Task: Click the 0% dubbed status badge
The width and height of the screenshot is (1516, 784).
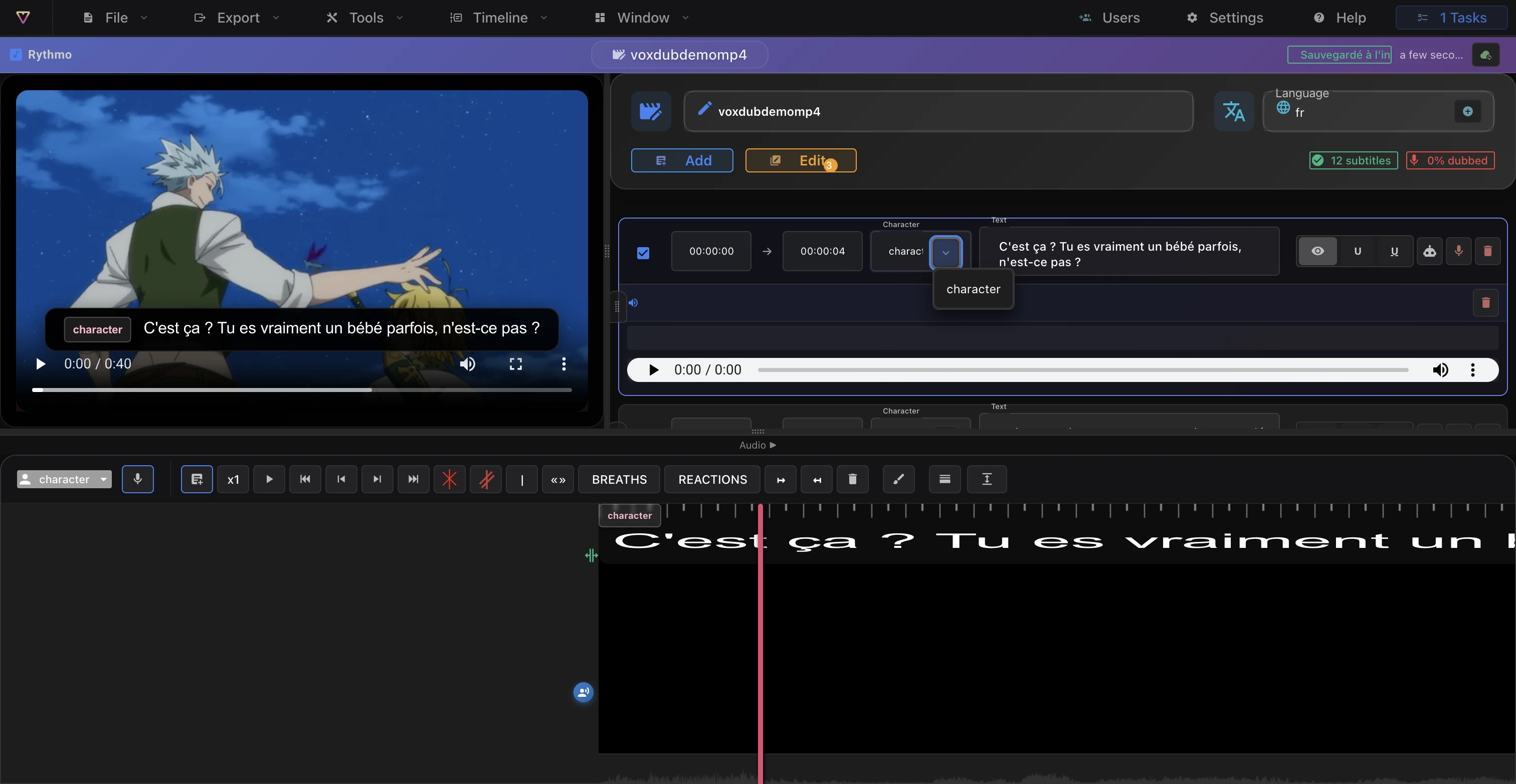Action: point(1450,160)
